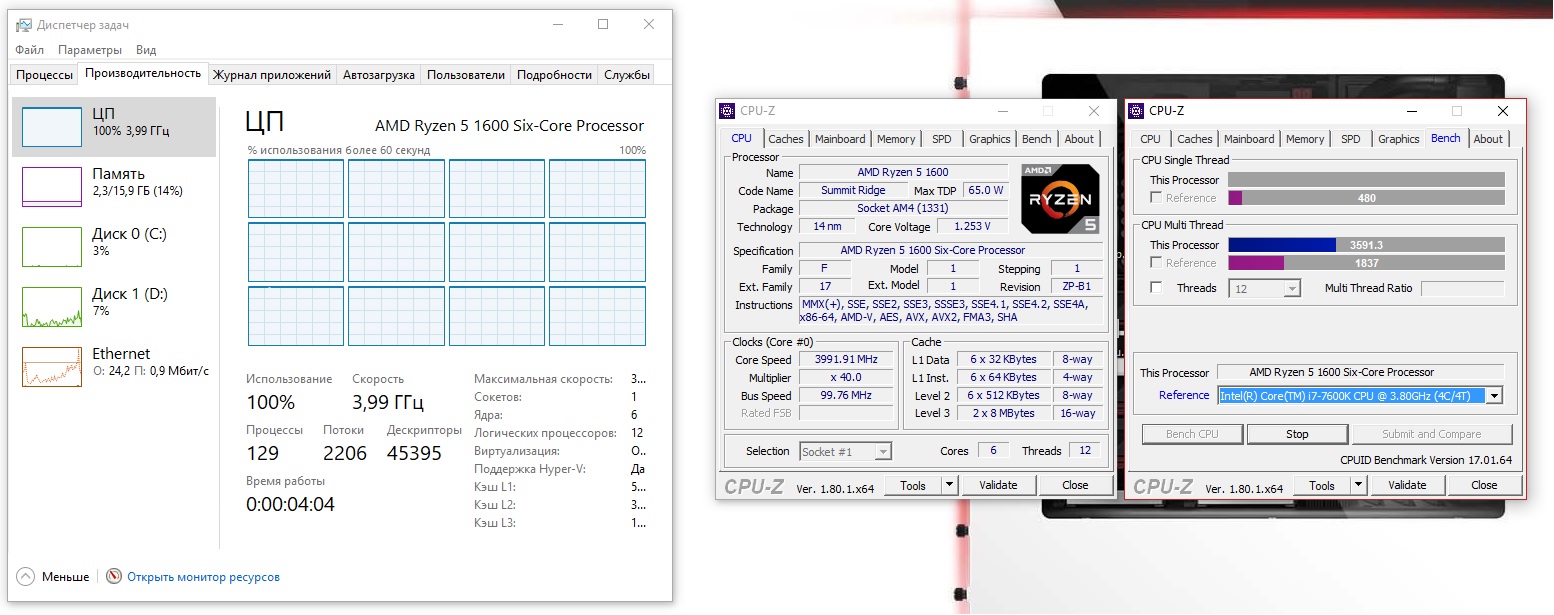Expand Tools dropdown arrow in left CPU-Z
The image size is (1554, 615).
point(950,485)
